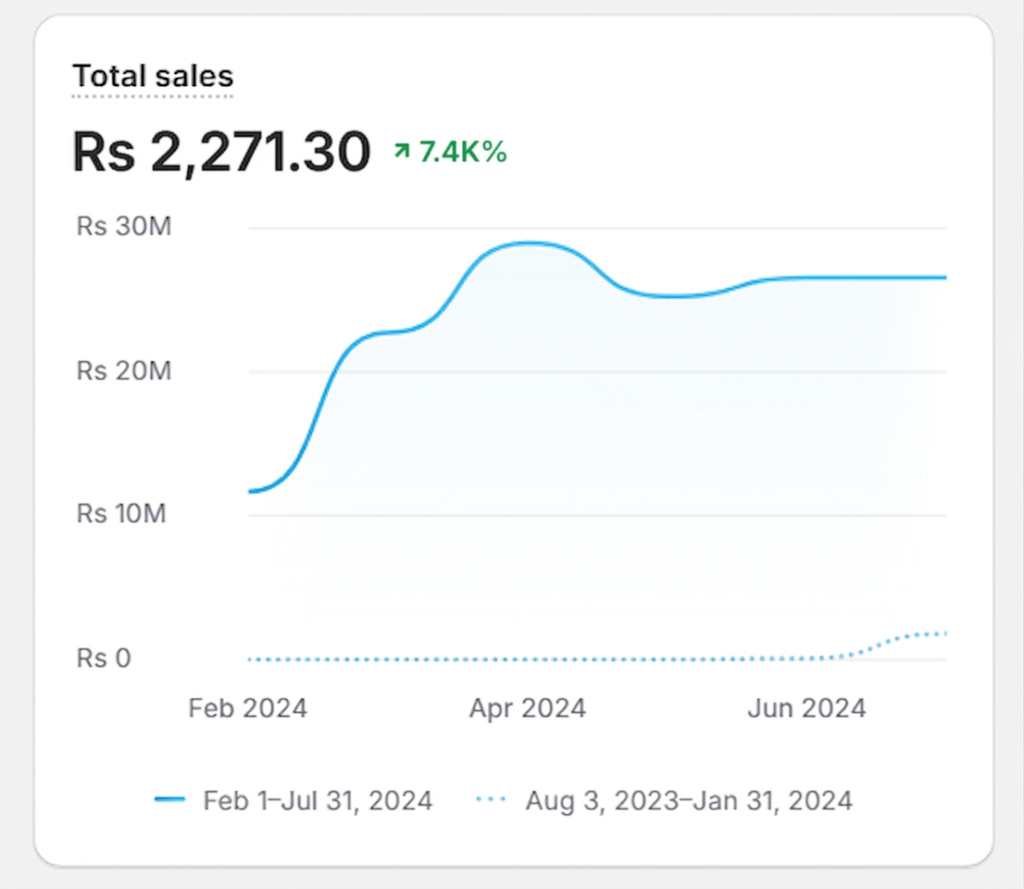Click the Rs 10M y-axis label
This screenshot has width=1024, height=889.
[x=124, y=514]
